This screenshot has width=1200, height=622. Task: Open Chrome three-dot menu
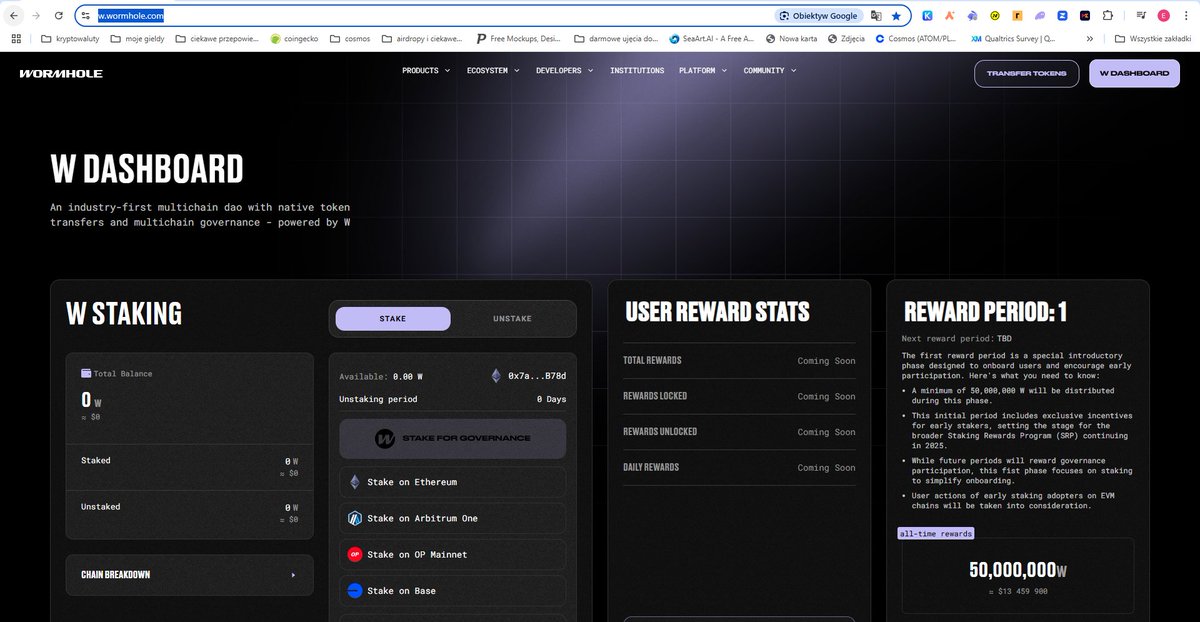tap(1186, 16)
